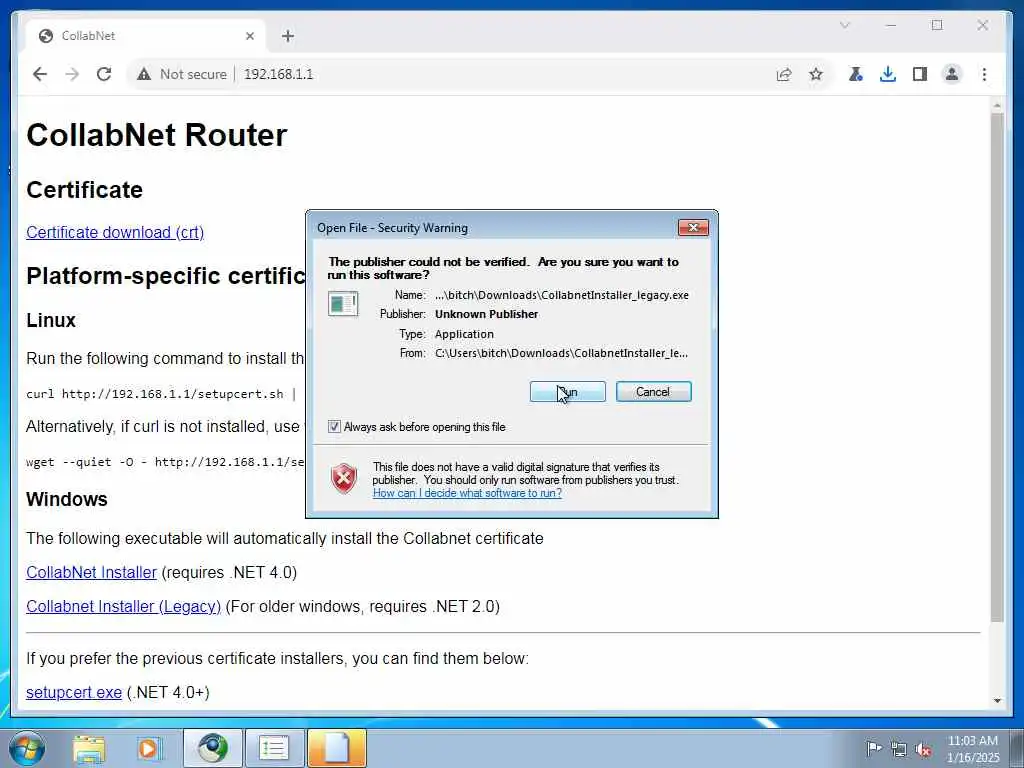Click the share page icon in address bar
The image size is (1024, 768).
tap(784, 74)
